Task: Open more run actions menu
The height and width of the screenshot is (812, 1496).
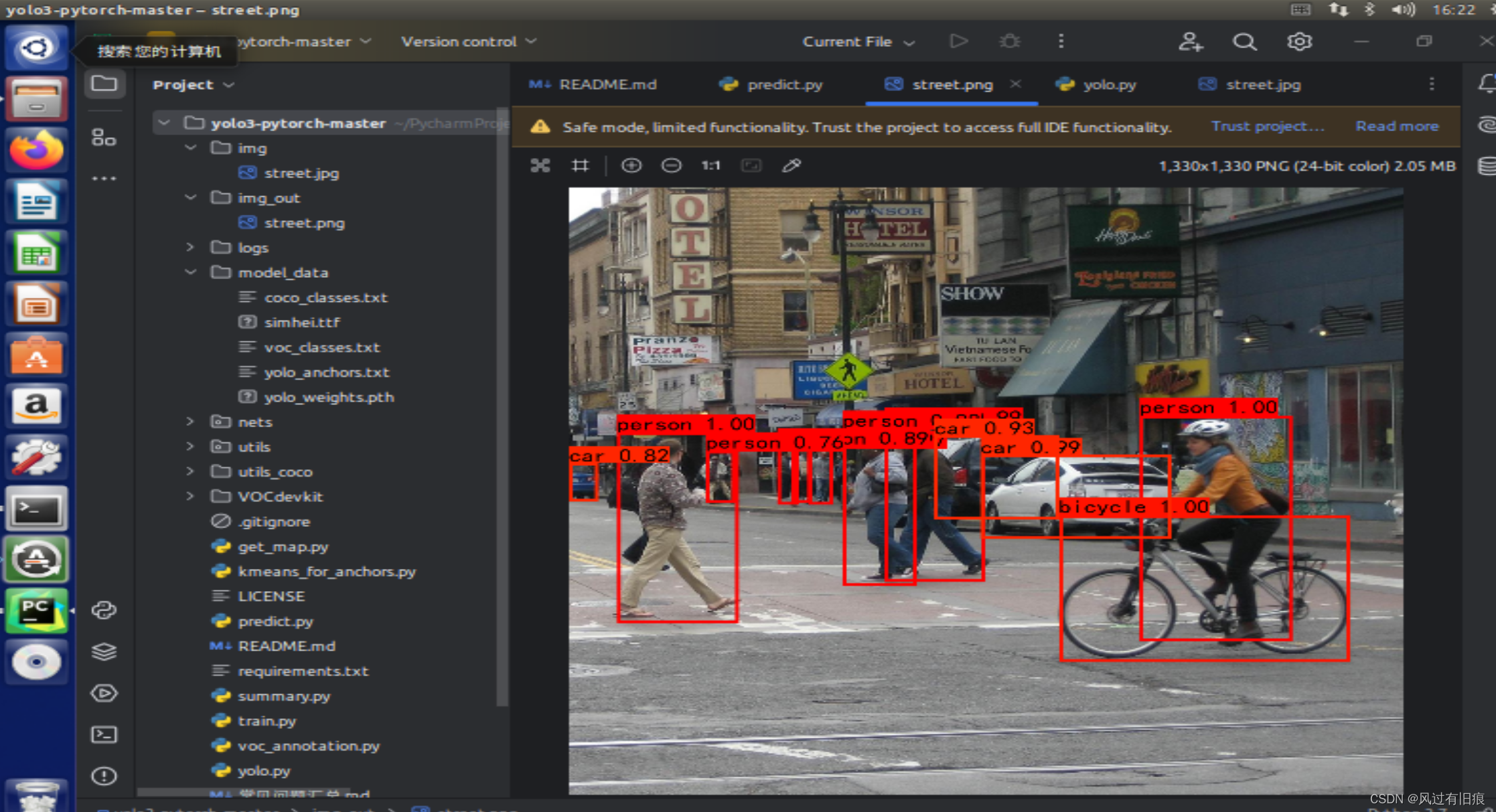Action: tap(1061, 42)
